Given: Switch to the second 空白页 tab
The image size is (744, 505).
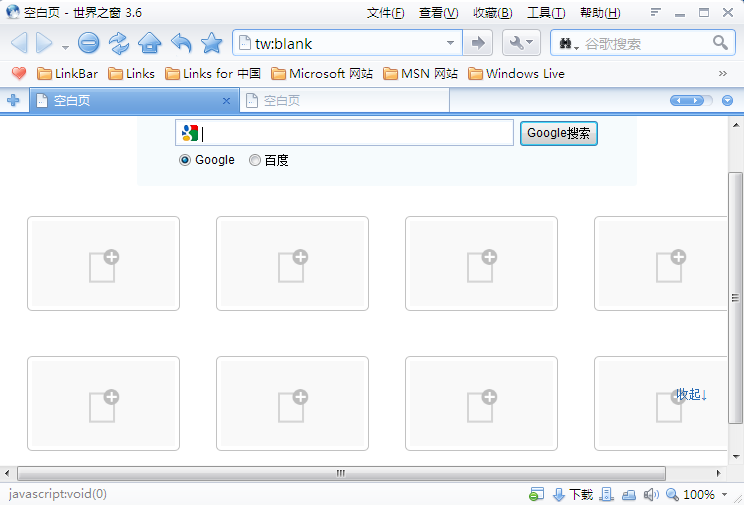Looking at the screenshot, I should click(x=344, y=101).
